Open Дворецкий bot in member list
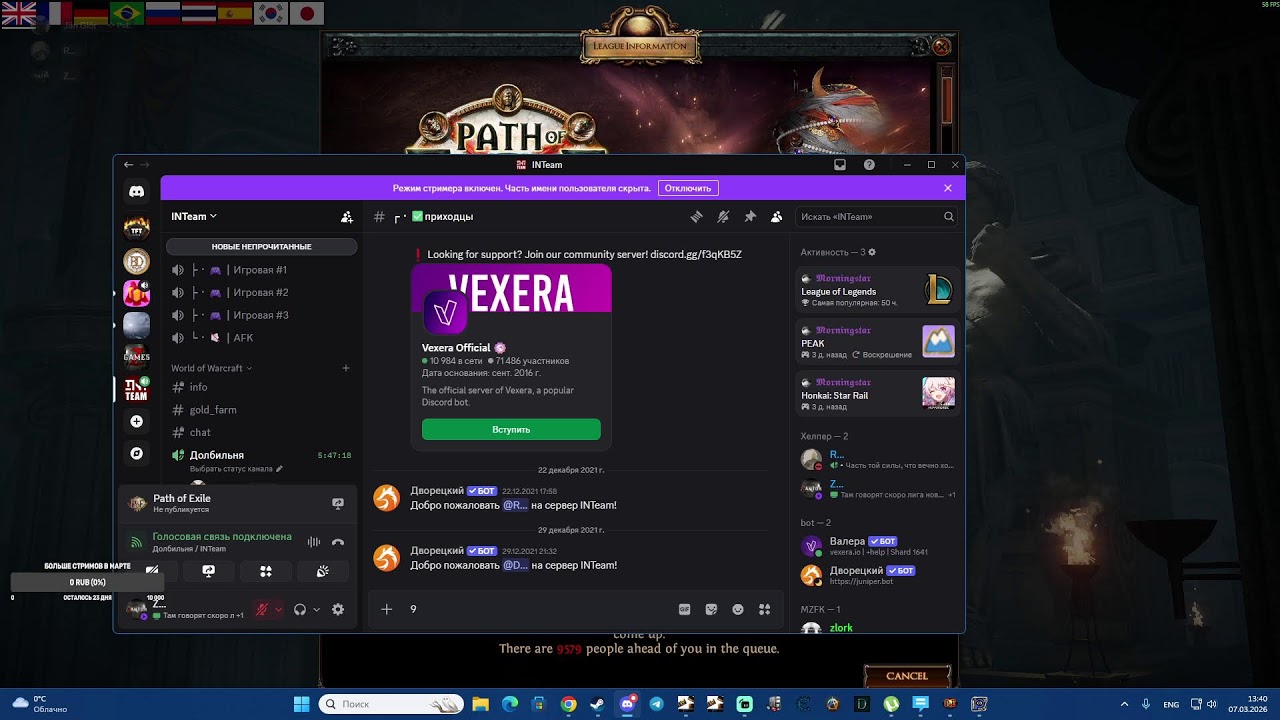Viewport: 1280px width, 720px height. coord(878,575)
